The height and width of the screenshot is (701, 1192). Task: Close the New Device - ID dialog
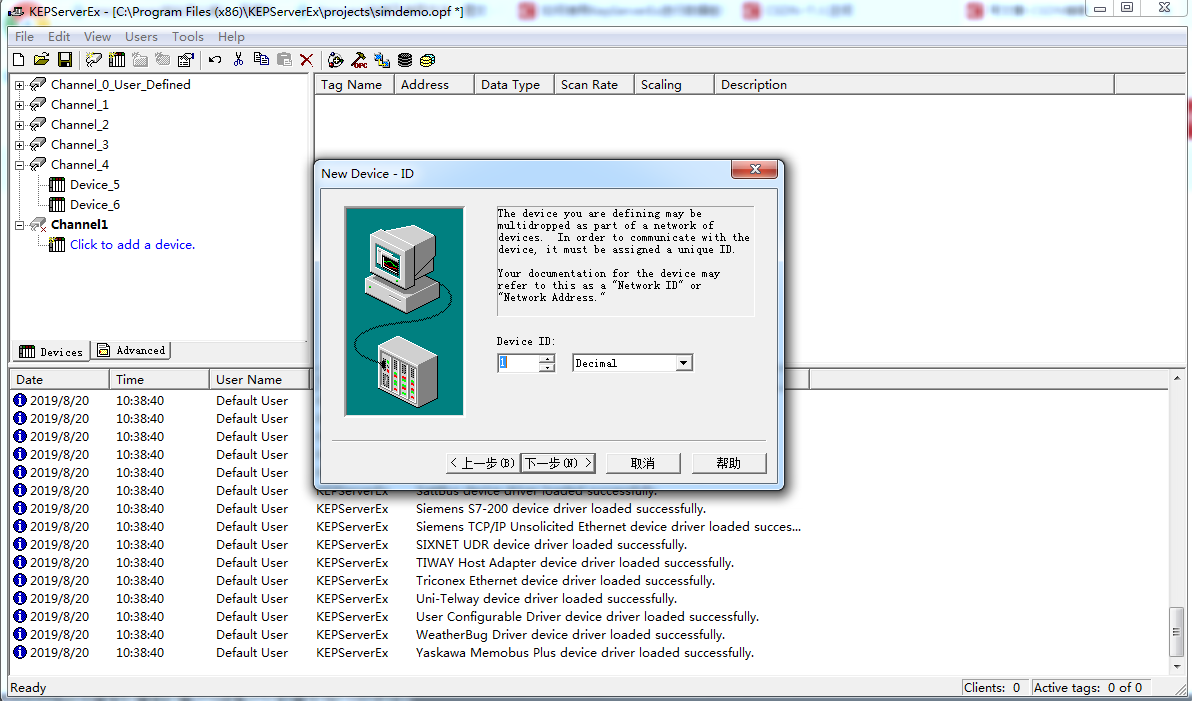click(x=754, y=170)
